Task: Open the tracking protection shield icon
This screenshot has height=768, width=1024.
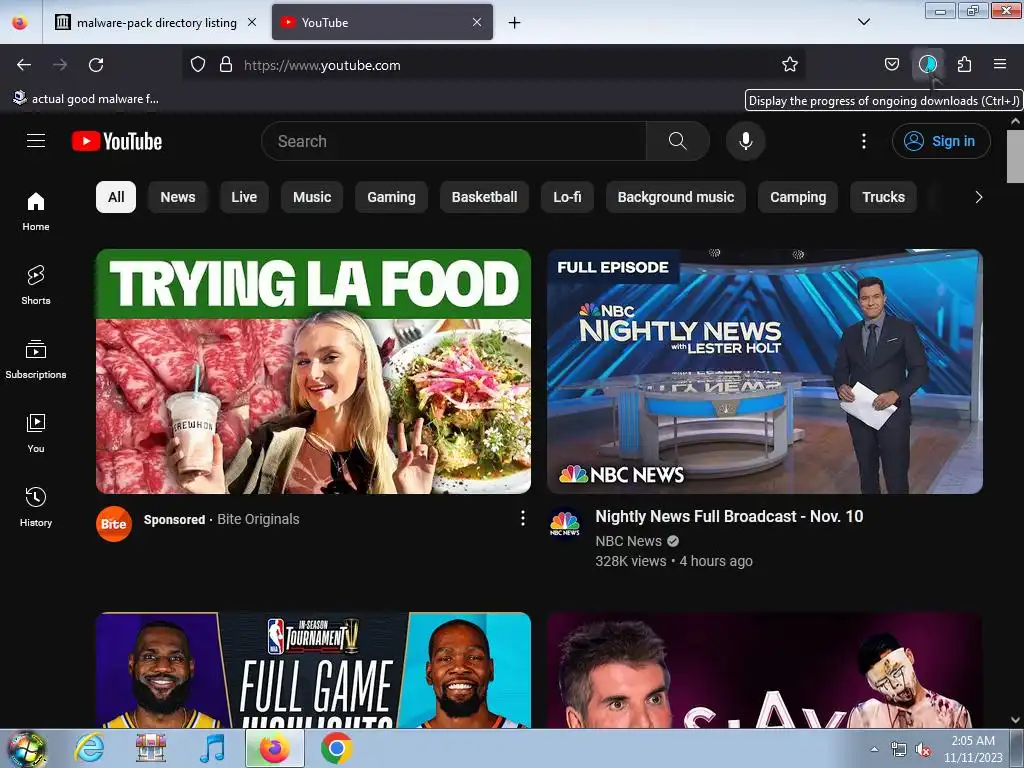Action: pos(198,65)
